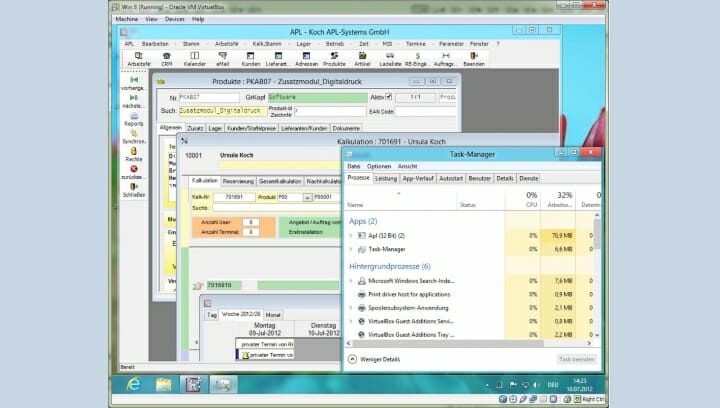Select Kunden/Staffelpreise tab in Produkte
Viewport: 720px width, 408px height.
pyautogui.click(x=251, y=128)
